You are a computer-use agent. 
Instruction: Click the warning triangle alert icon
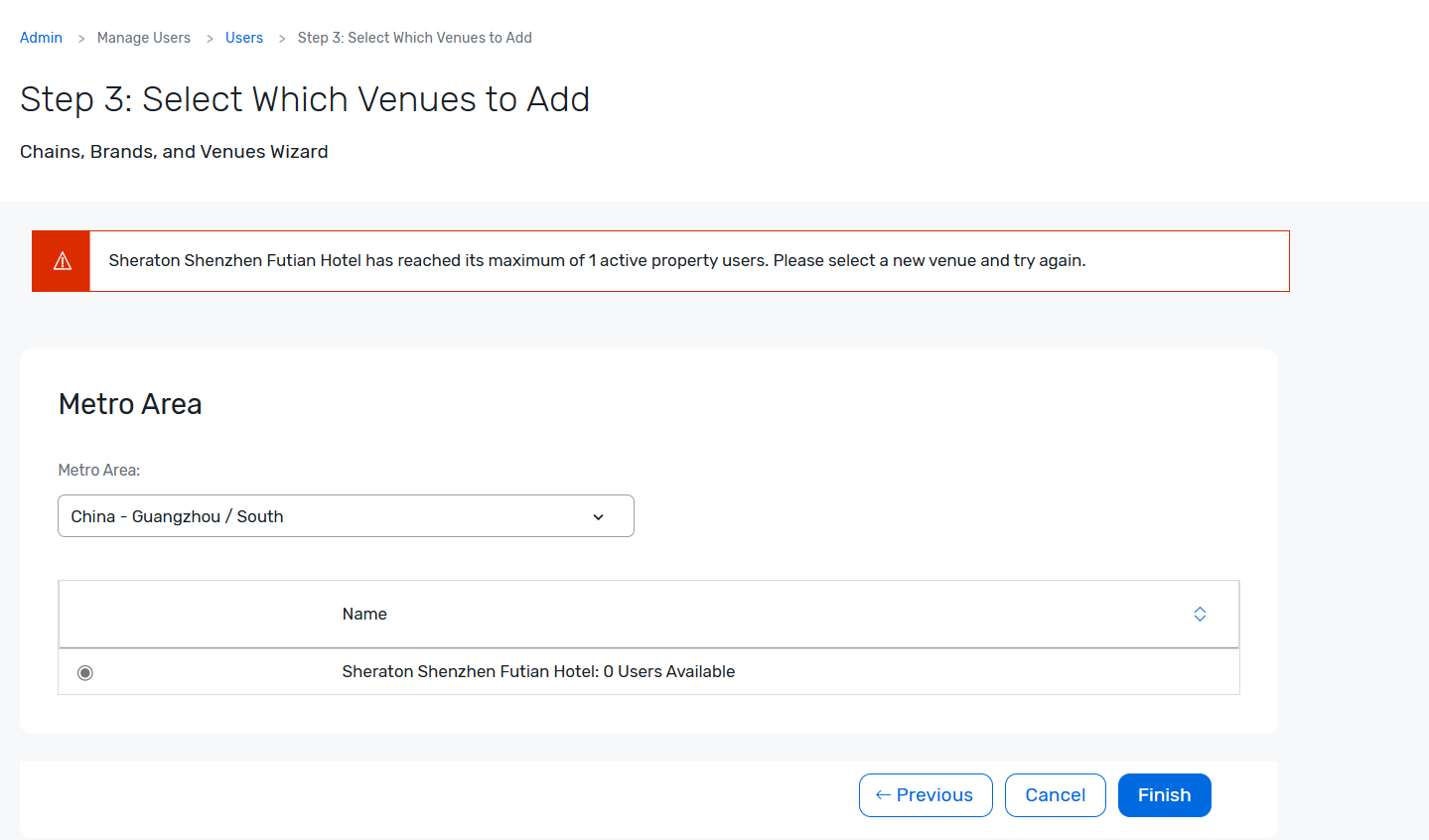(x=62, y=261)
